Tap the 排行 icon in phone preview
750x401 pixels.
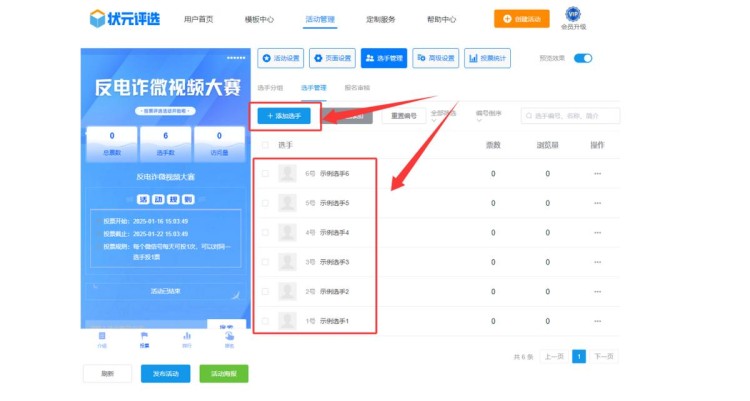tap(187, 338)
